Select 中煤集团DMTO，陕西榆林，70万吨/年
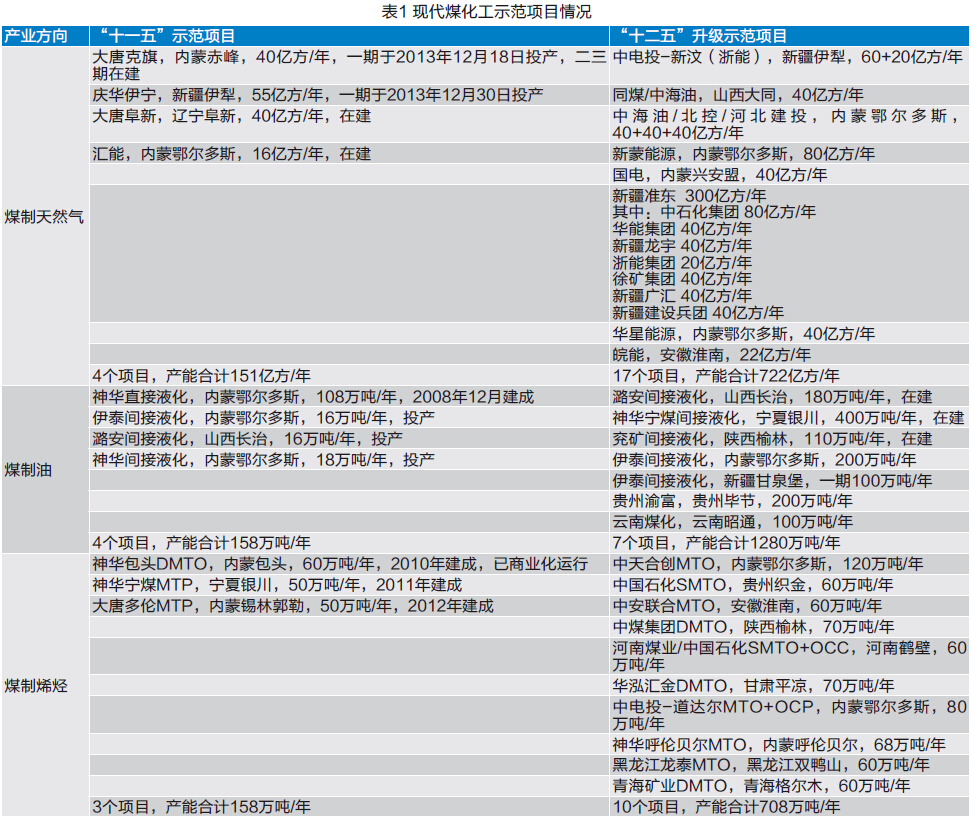The height and width of the screenshot is (816, 971). (789, 627)
